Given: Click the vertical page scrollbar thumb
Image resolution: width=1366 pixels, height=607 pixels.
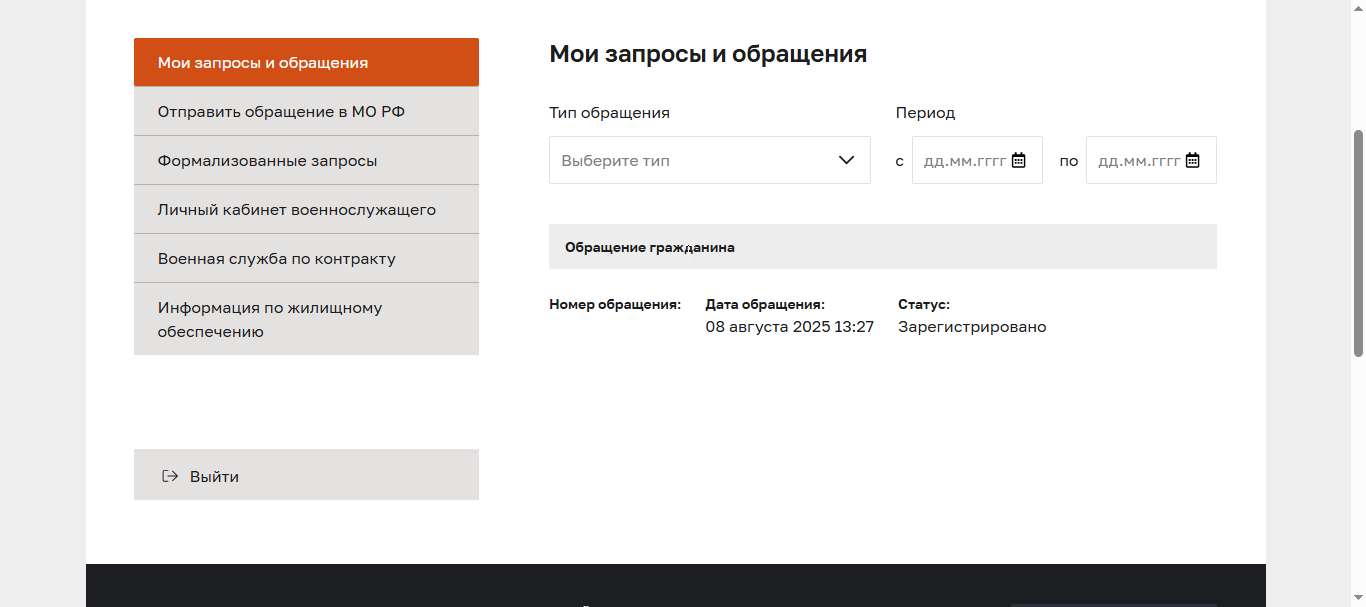Looking at the screenshot, I should point(1358,242).
